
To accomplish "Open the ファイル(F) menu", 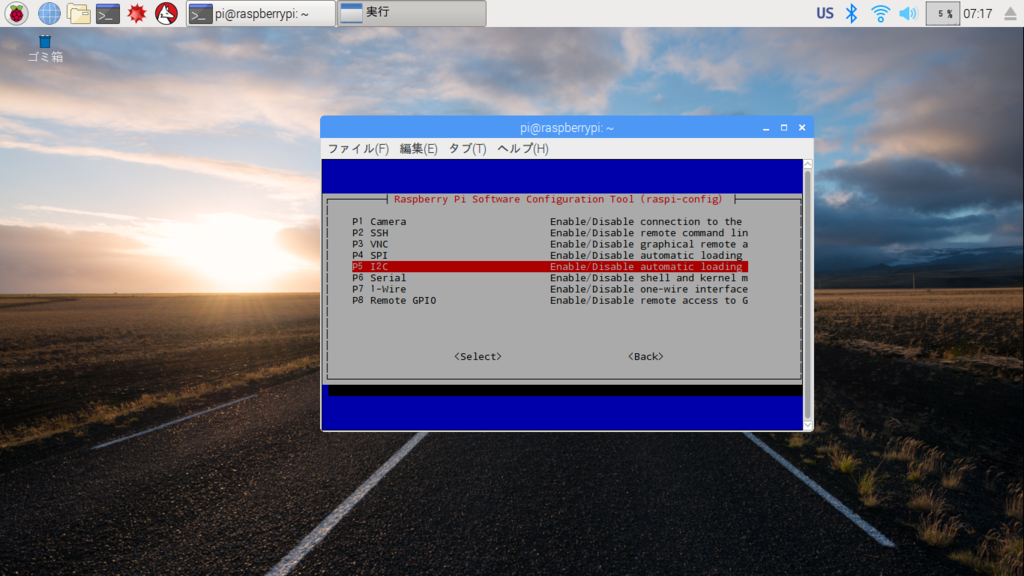I will [358, 149].
